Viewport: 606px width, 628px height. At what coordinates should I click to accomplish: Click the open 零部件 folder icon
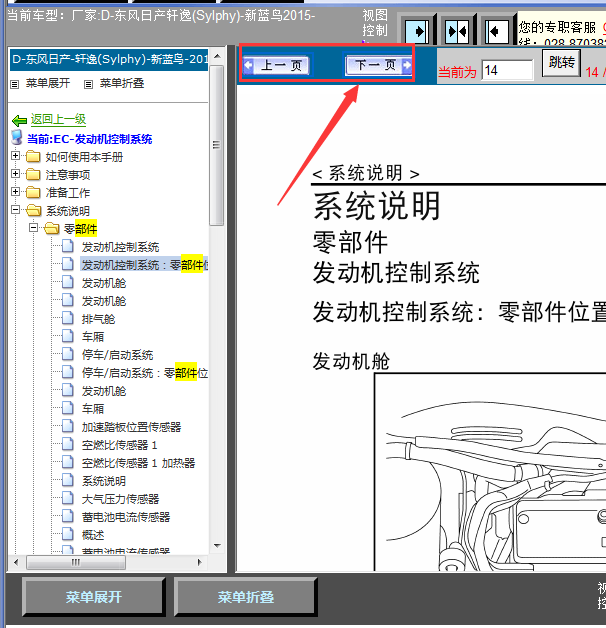pos(52,228)
